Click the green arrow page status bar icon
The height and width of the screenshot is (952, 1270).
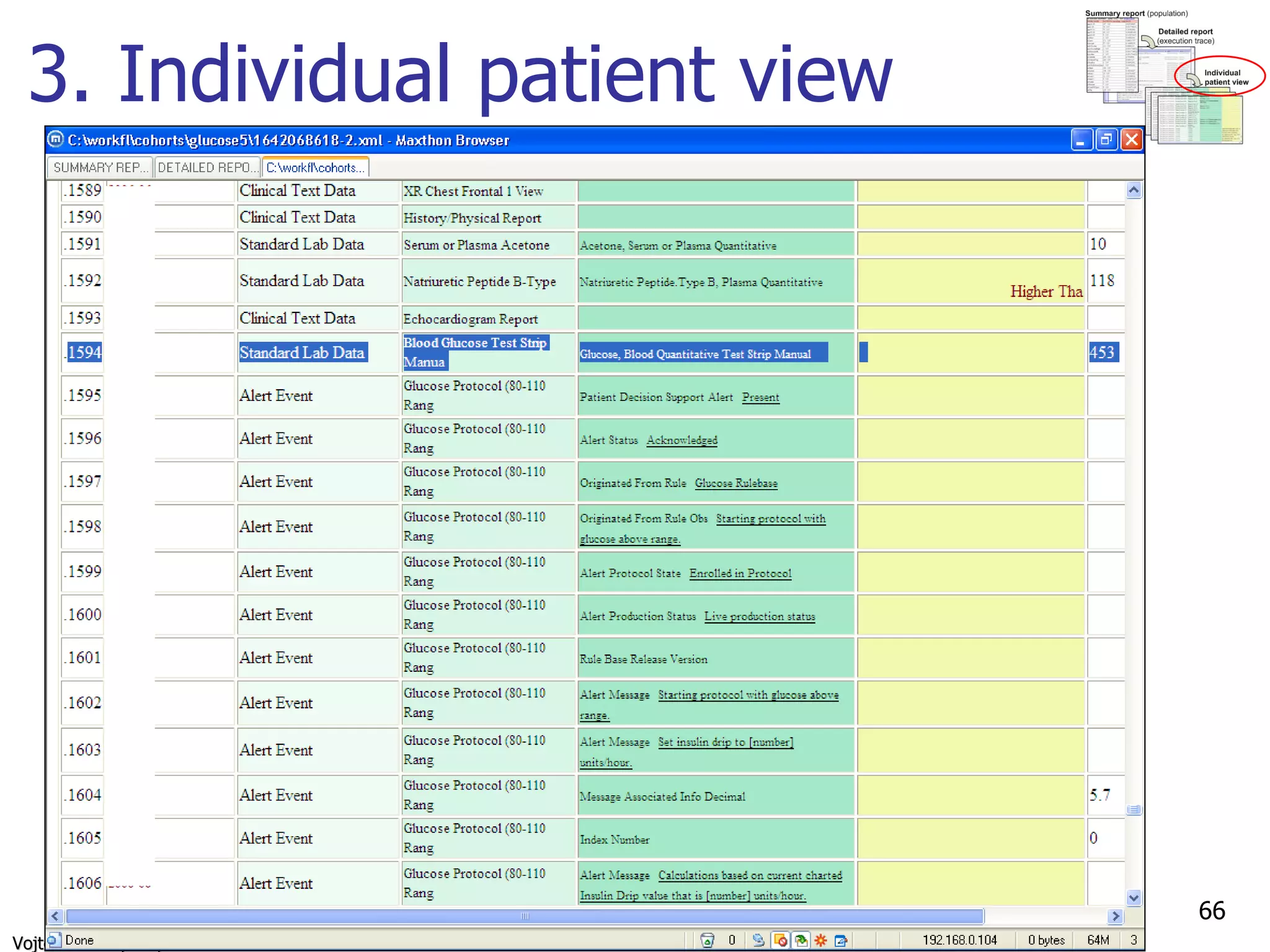[x=801, y=940]
